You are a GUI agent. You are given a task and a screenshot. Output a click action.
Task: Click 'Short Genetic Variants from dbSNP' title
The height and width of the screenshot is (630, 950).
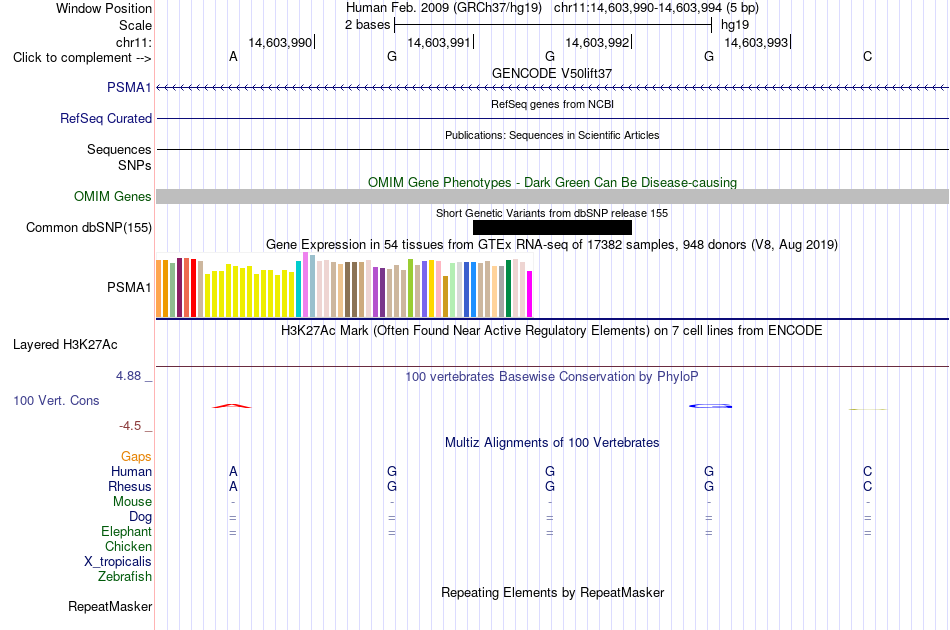click(552, 213)
